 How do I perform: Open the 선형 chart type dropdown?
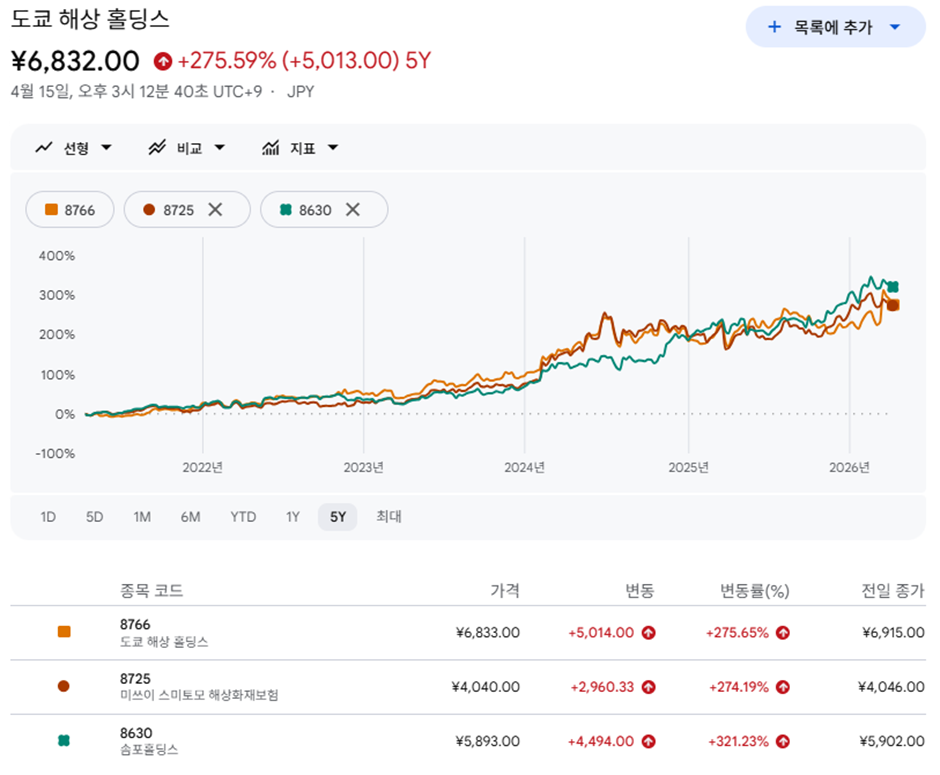click(x=106, y=148)
